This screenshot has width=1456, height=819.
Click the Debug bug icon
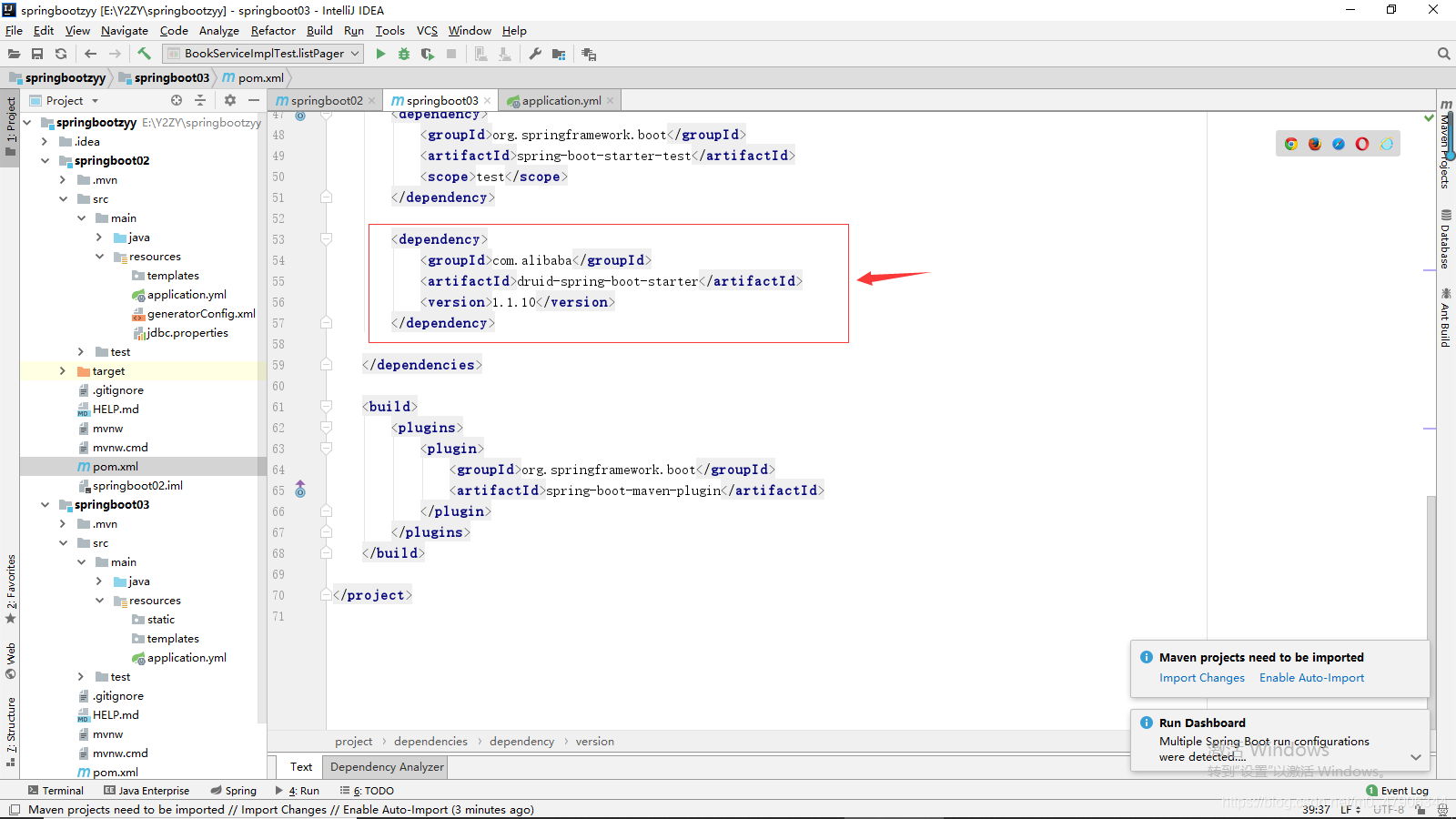[404, 54]
